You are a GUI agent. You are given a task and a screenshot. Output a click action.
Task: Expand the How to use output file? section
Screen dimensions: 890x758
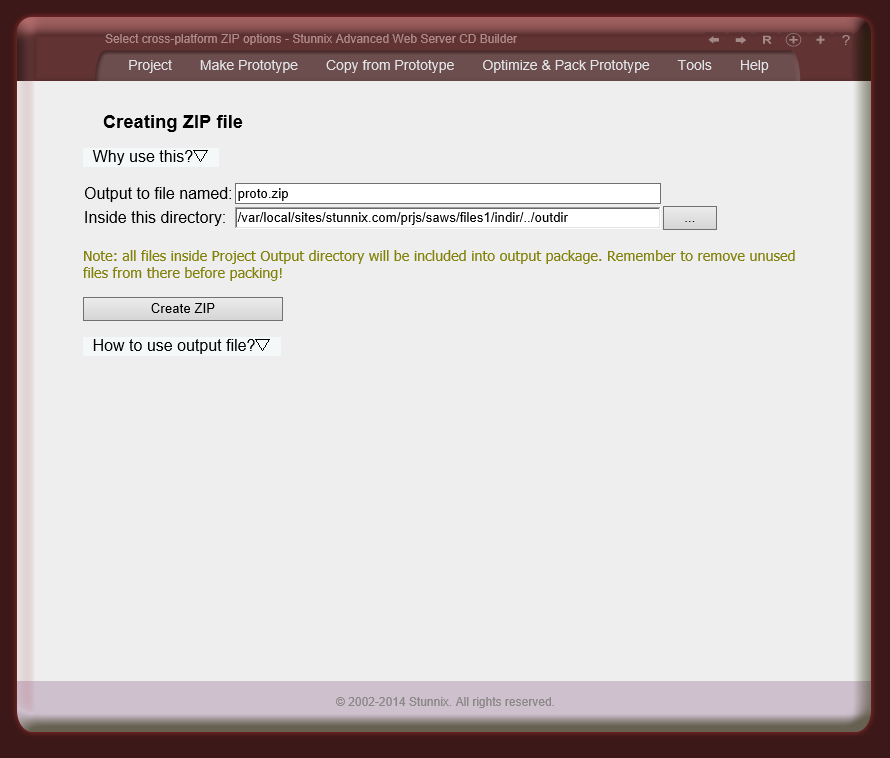(x=182, y=345)
